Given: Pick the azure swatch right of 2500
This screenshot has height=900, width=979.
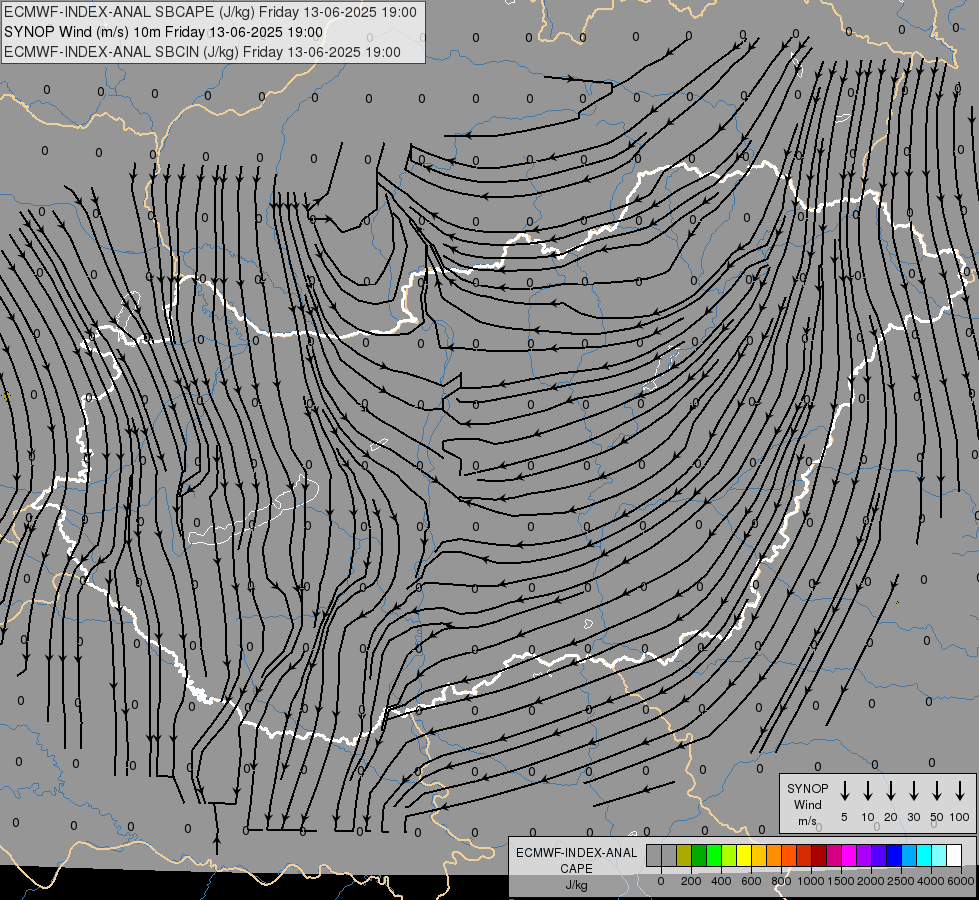Looking at the screenshot, I should [908, 855].
